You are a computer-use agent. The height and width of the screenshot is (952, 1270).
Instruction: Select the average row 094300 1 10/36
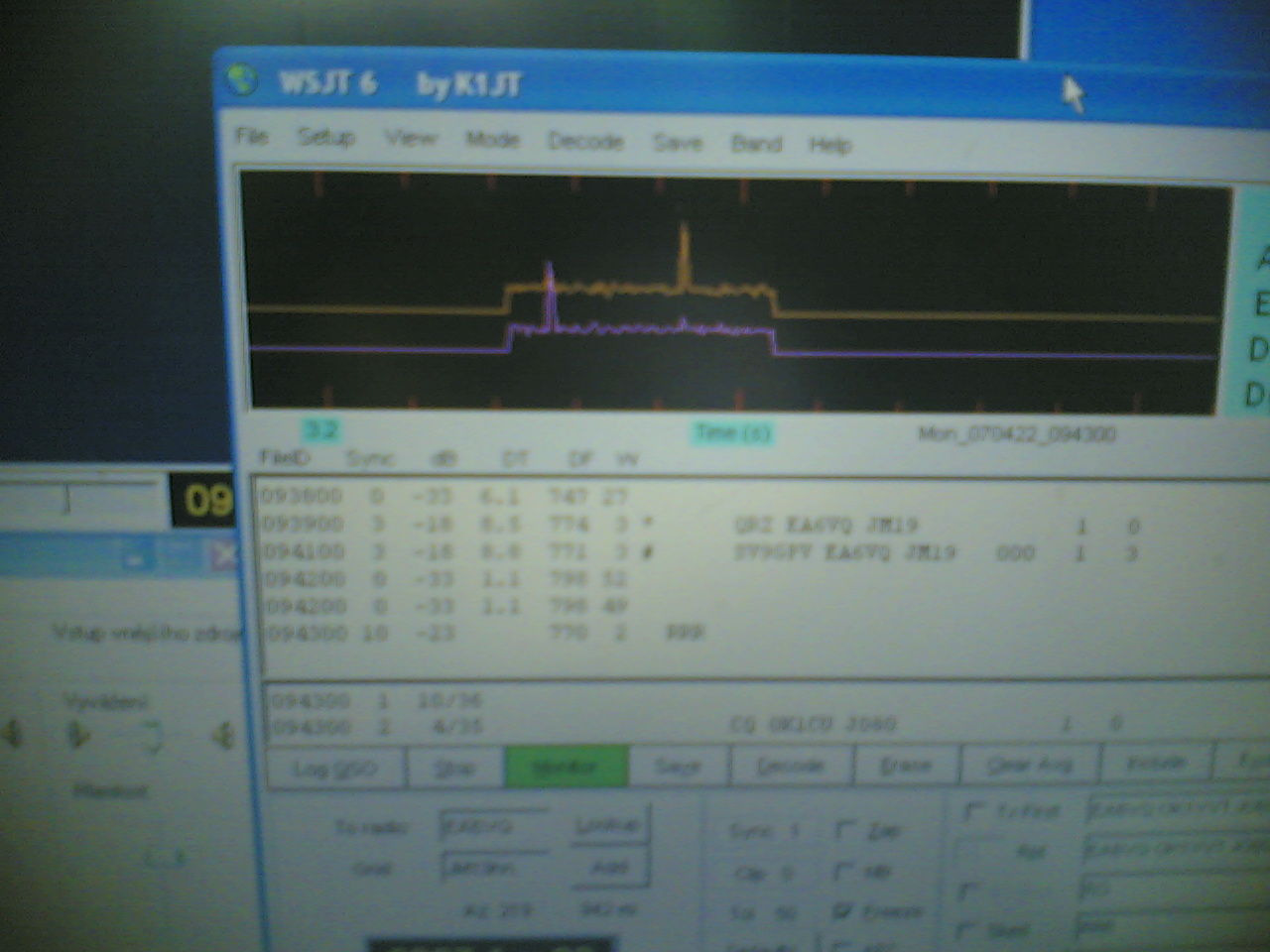pyautogui.click(x=377, y=700)
